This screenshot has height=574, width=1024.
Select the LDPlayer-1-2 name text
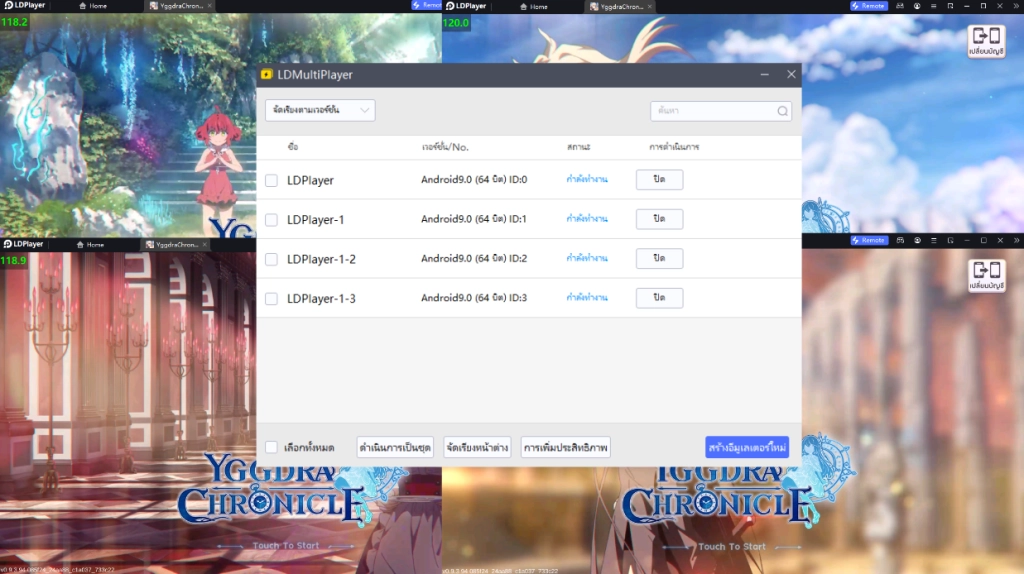point(321,259)
